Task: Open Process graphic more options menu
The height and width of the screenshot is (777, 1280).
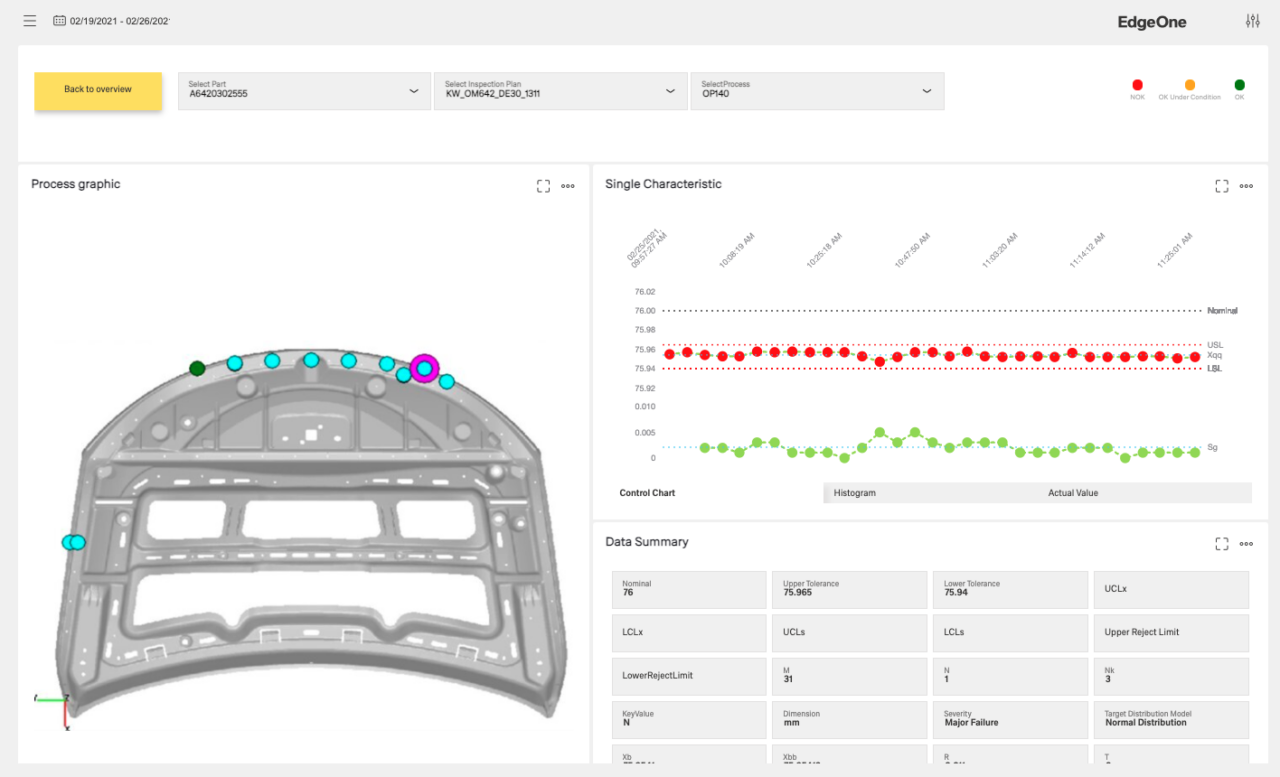Action: tap(568, 186)
